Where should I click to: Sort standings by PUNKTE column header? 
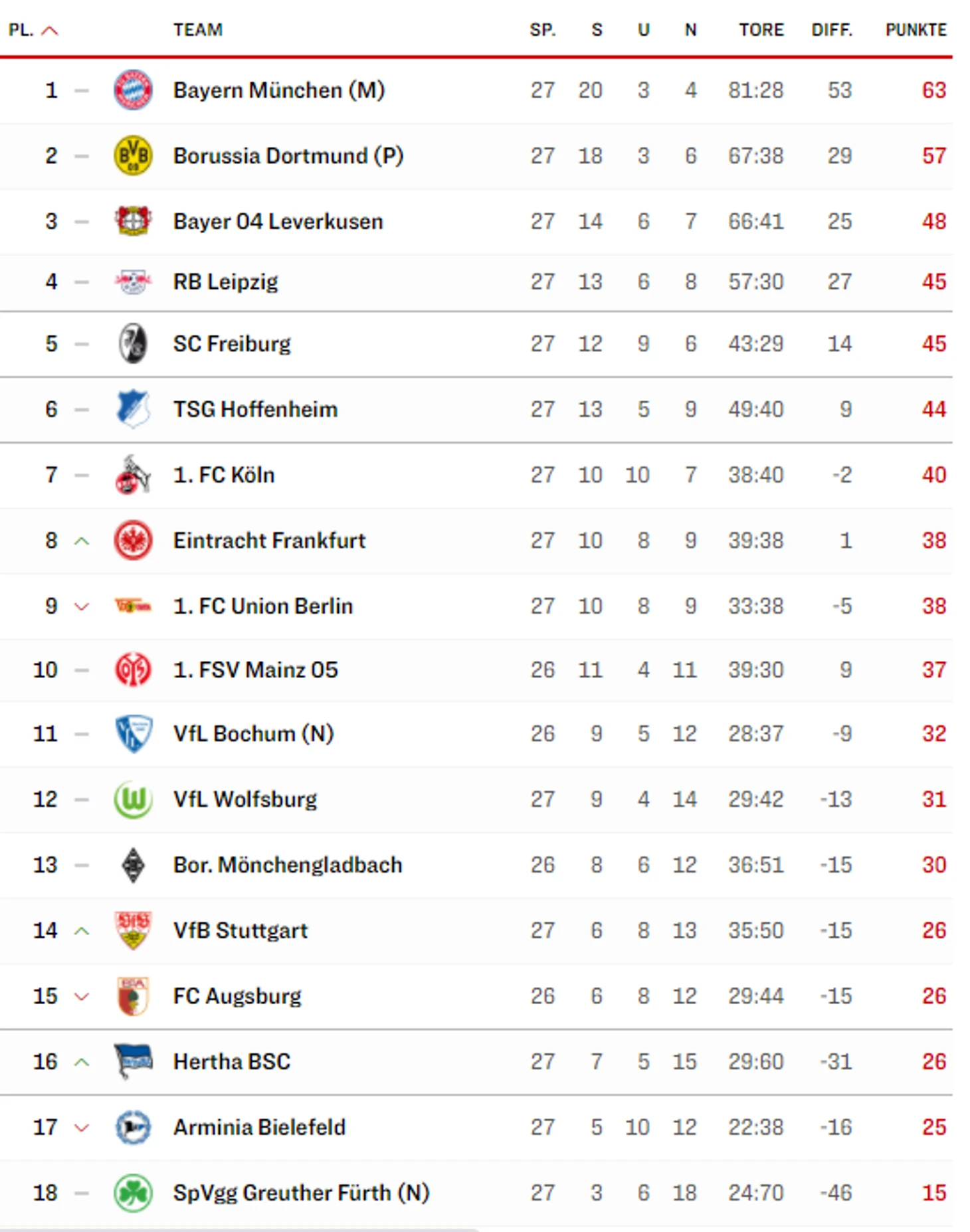[916, 30]
